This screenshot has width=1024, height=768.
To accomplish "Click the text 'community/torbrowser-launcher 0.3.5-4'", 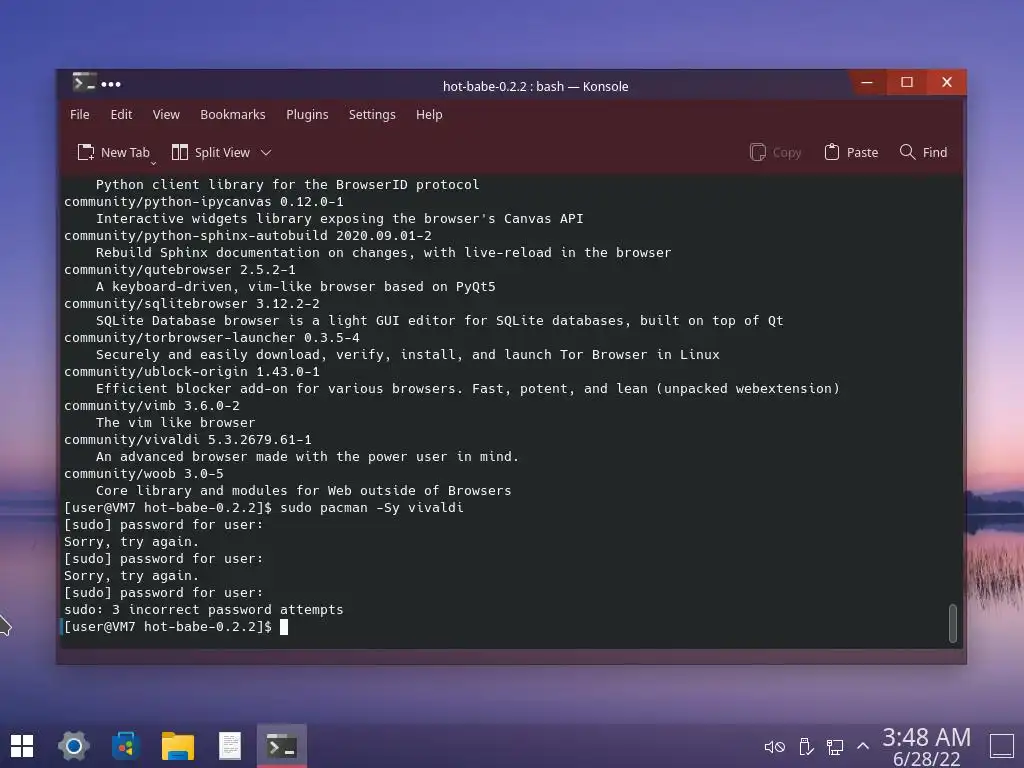I will coord(212,338).
